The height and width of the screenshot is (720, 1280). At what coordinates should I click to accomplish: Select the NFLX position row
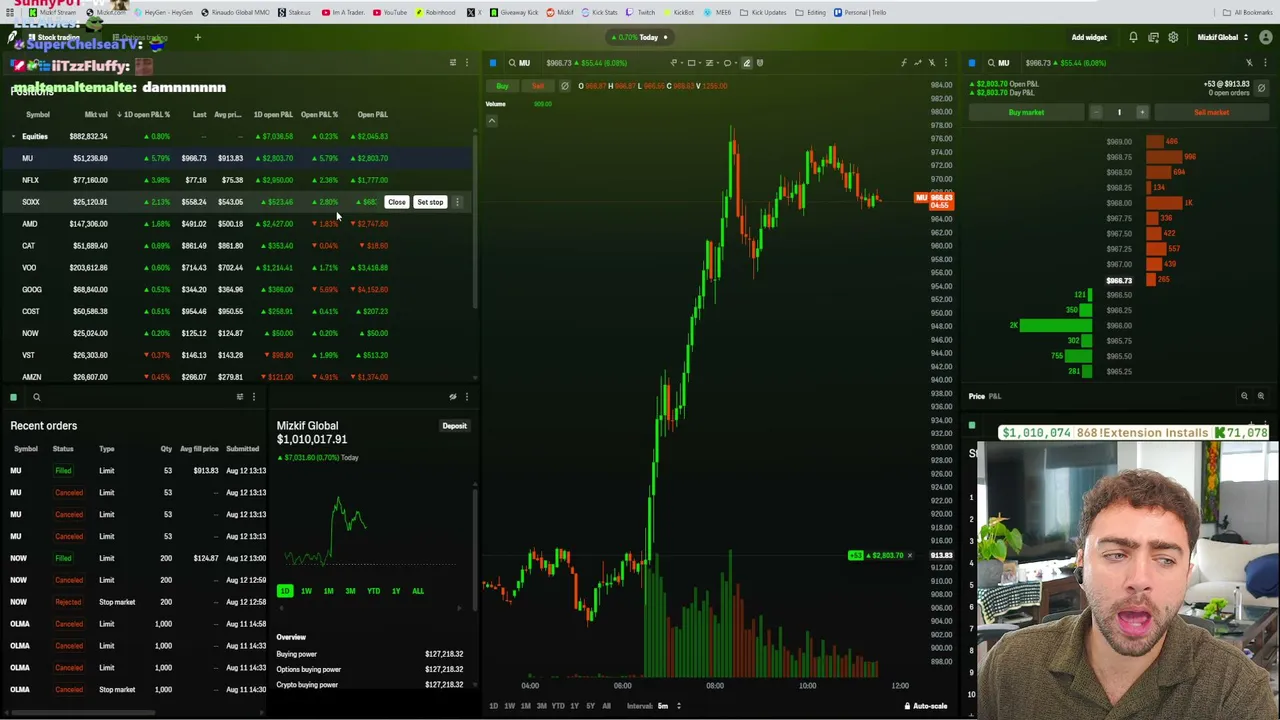[x=237, y=180]
